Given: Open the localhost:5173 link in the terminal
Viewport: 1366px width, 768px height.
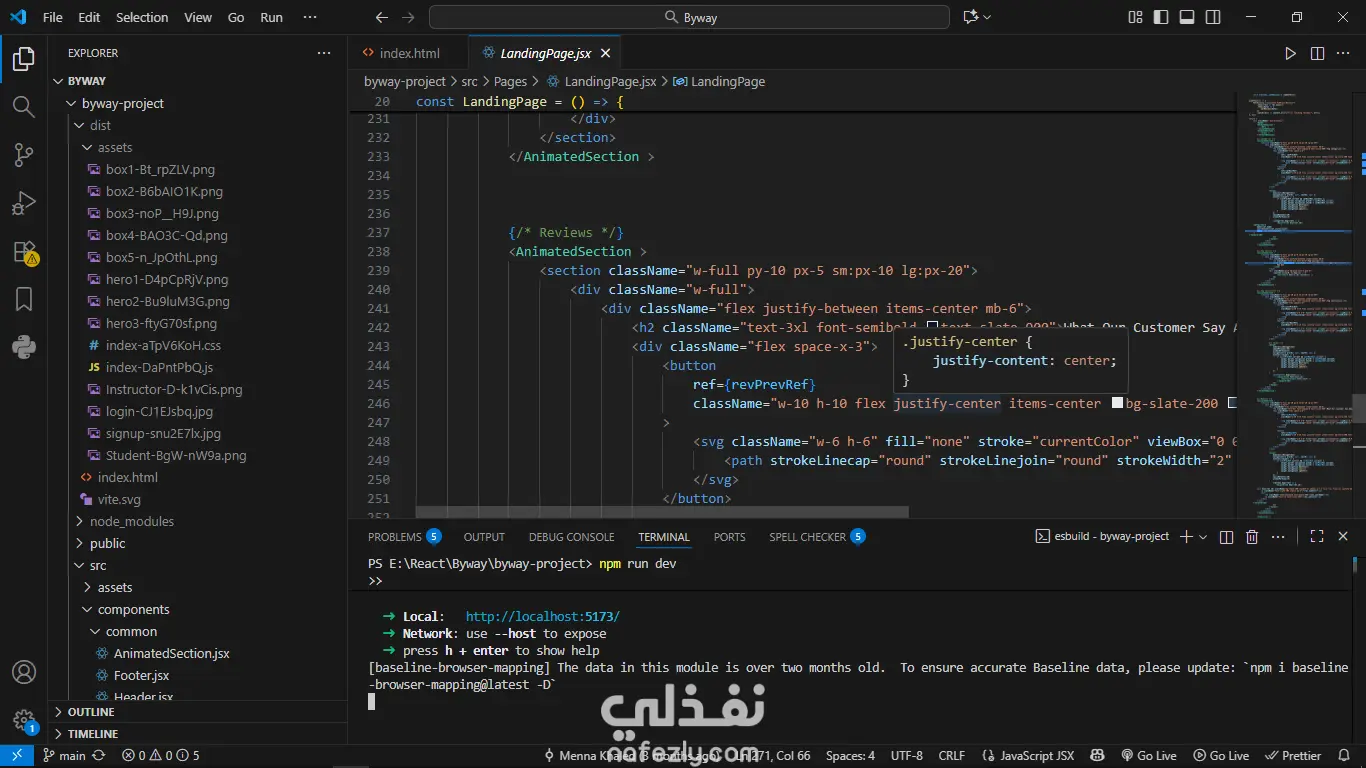Looking at the screenshot, I should coord(543,616).
